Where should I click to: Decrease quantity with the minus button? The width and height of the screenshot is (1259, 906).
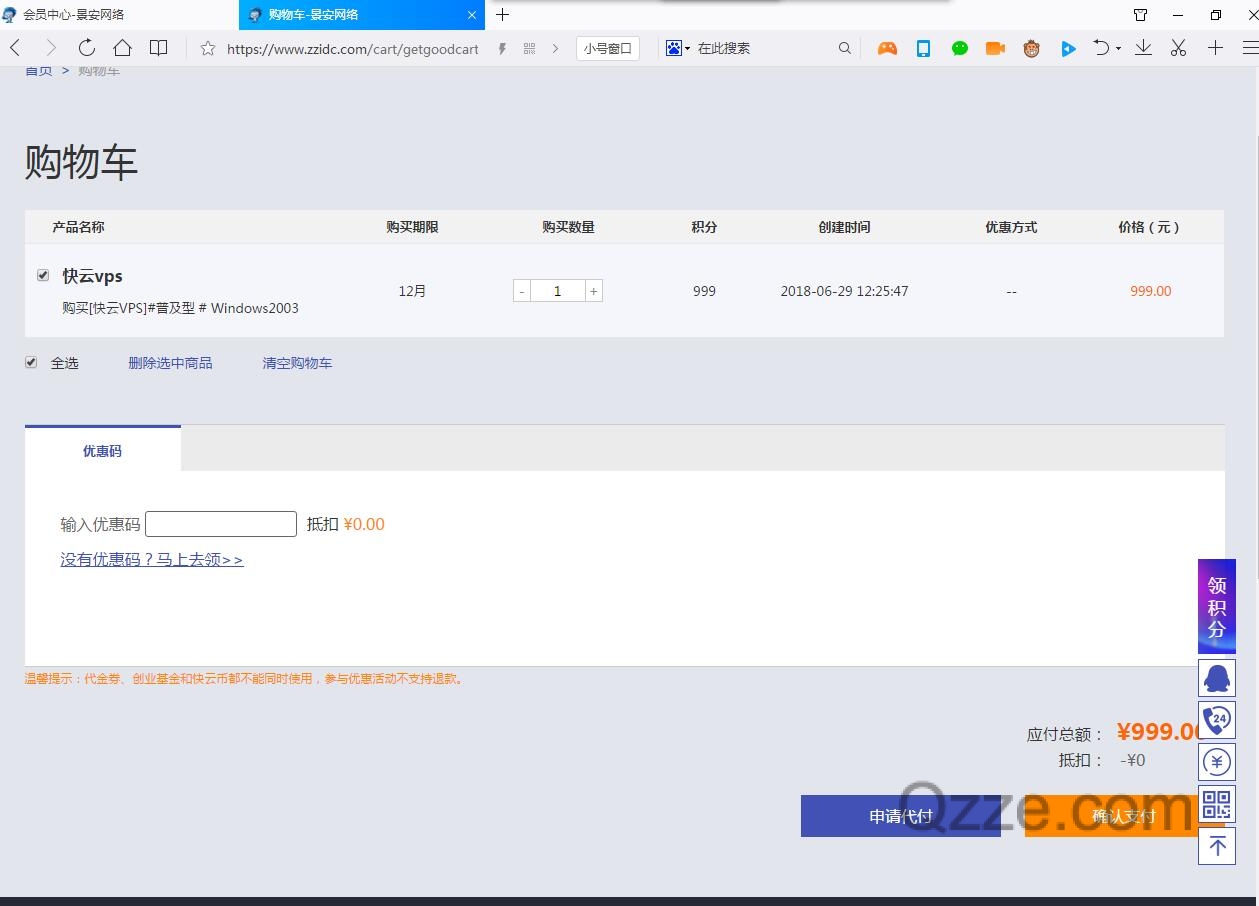tap(522, 291)
